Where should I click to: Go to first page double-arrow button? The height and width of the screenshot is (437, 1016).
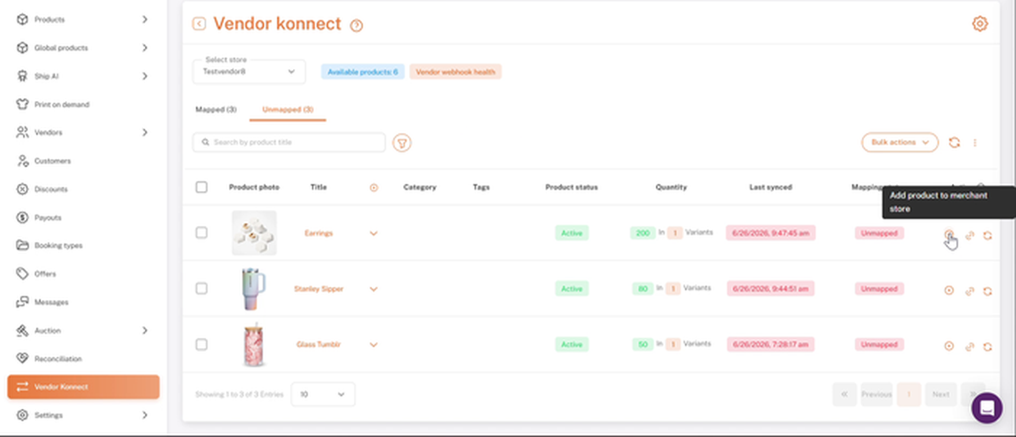pyautogui.click(x=844, y=394)
